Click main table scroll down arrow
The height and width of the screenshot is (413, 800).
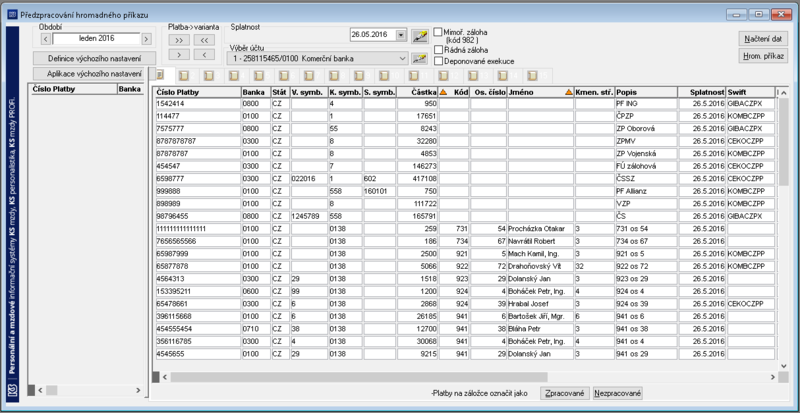(784, 366)
